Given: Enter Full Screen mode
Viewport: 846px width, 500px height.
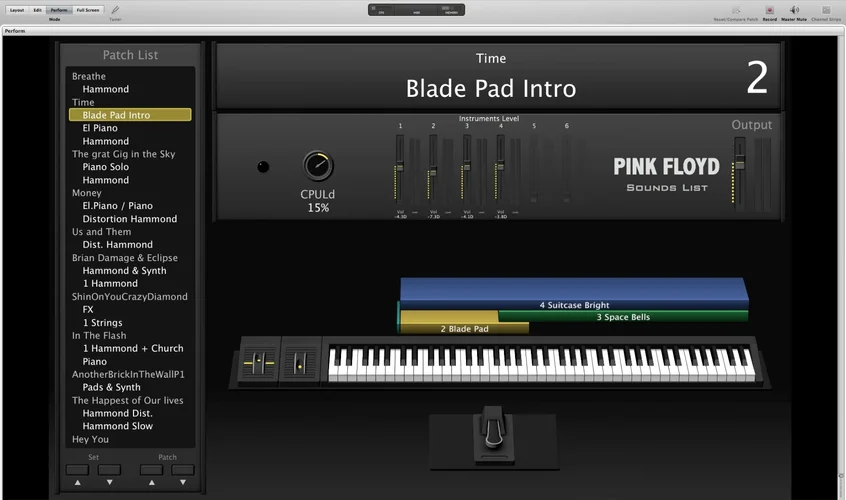Looking at the screenshot, I should [87, 10].
